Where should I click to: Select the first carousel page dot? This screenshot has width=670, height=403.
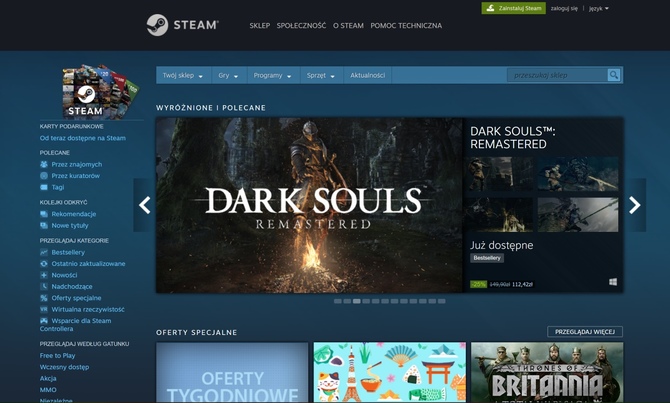click(x=338, y=301)
